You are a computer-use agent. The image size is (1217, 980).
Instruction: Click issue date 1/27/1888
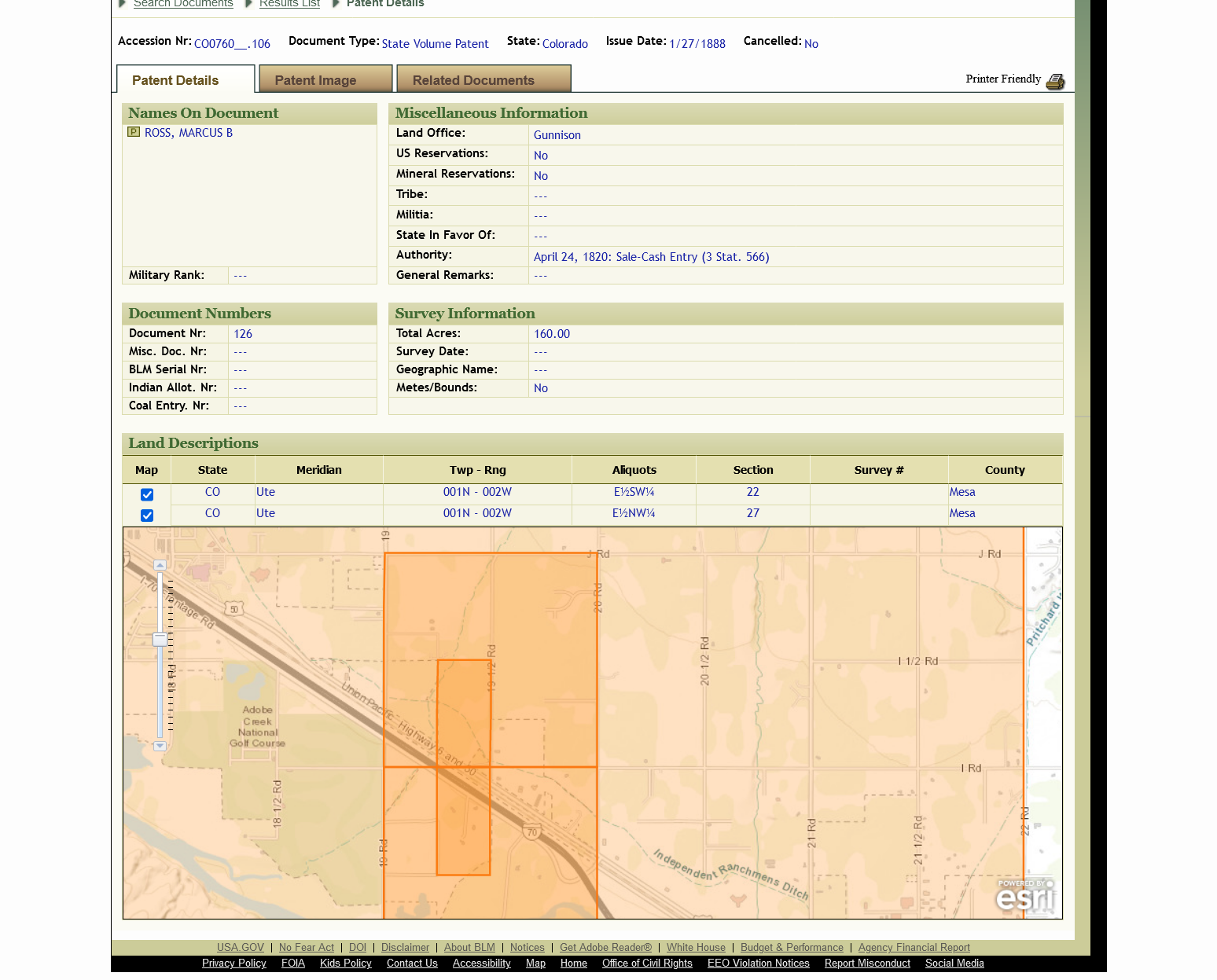pyautogui.click(x=697, y=44)
